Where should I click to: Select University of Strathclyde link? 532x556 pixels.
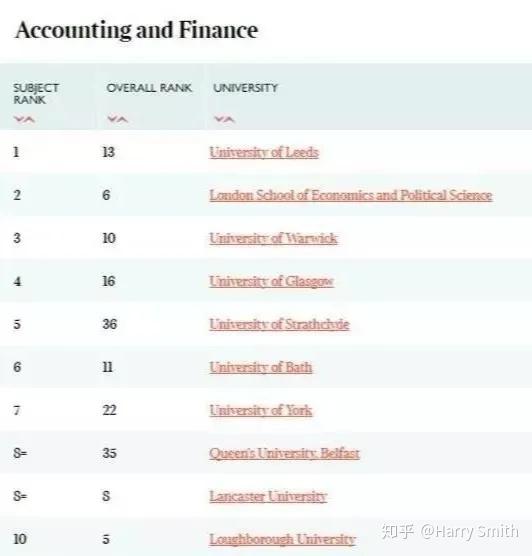279,324
